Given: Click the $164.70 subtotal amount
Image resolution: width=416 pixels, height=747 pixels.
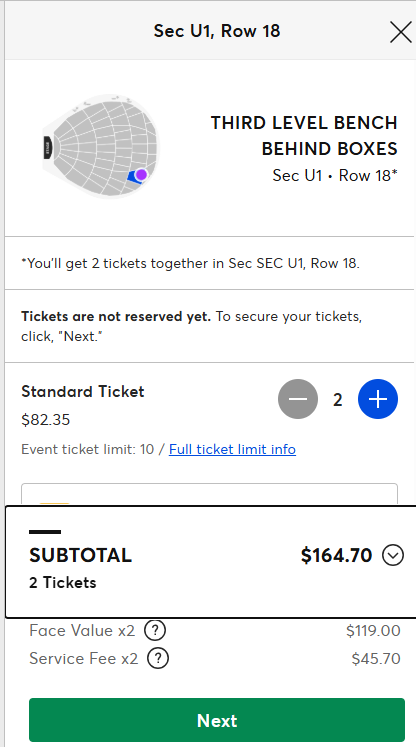Looking at the screenshot, I should (x=336, y=555).
